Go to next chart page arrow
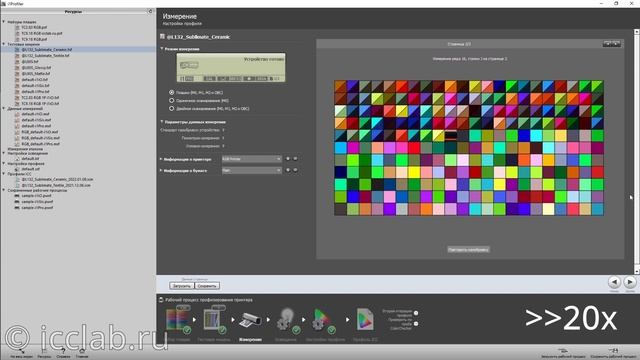This screenshot has height=360, width=640. coord(616,44)
